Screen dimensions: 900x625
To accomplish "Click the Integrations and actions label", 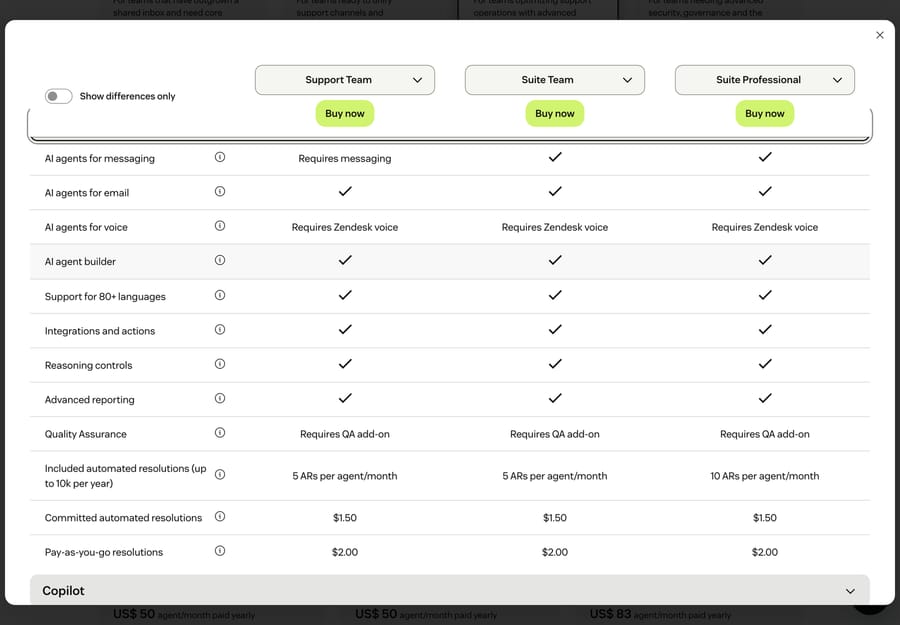I will point(100,331).
